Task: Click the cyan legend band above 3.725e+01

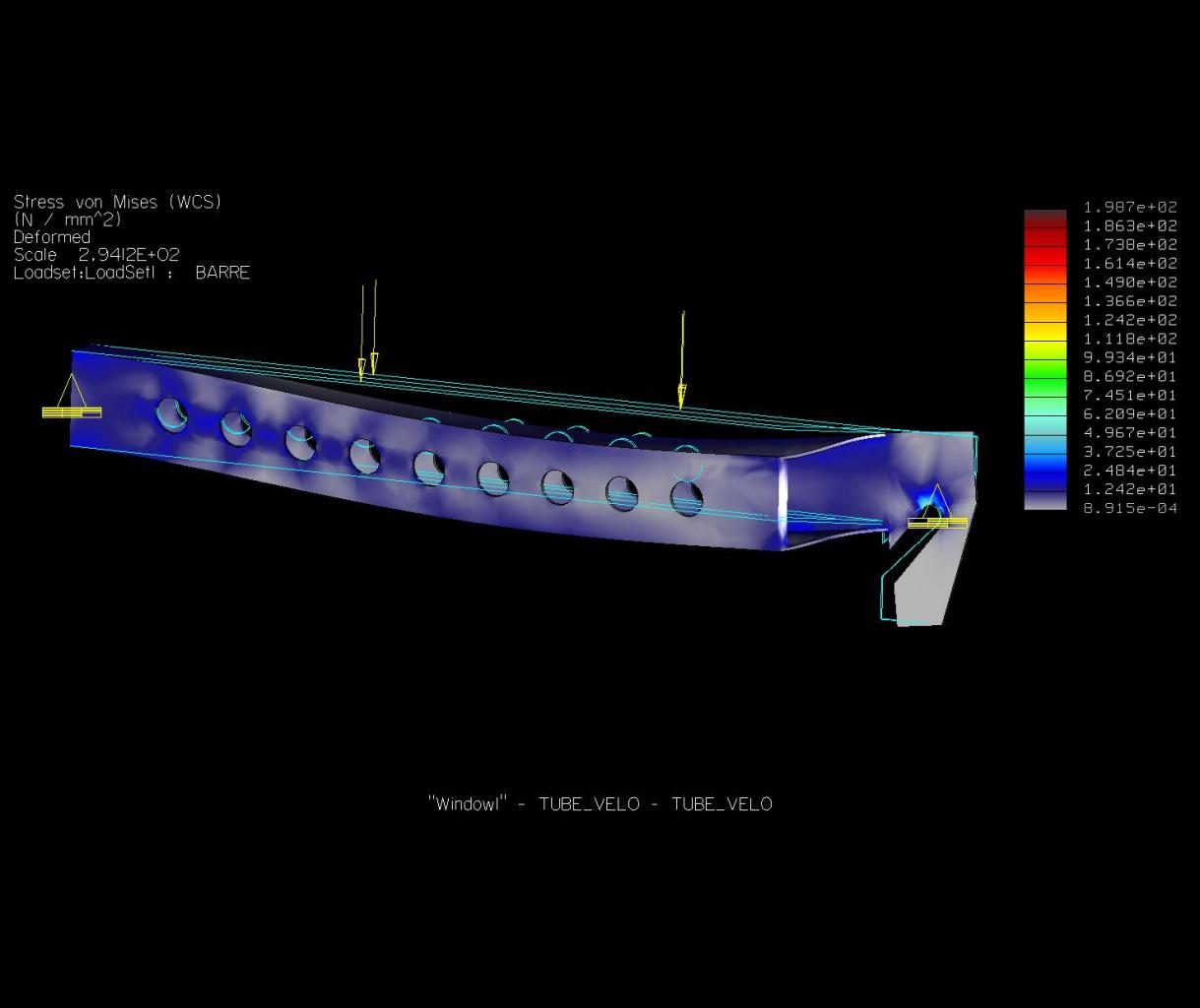Action: pos(1045,443)
